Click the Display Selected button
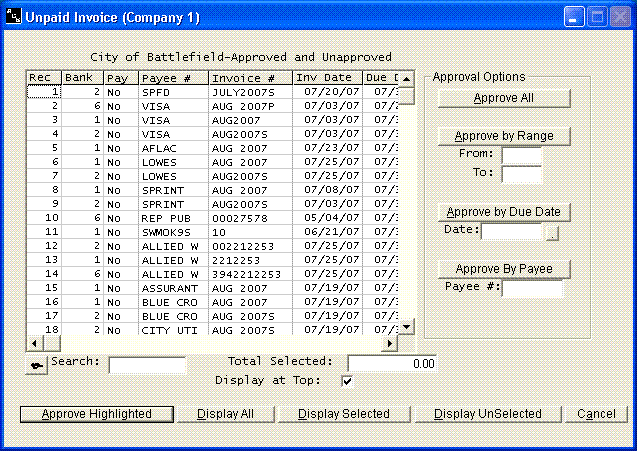Image resolution: width=637 pixels, height=451 pixels. tap(344, 414)
